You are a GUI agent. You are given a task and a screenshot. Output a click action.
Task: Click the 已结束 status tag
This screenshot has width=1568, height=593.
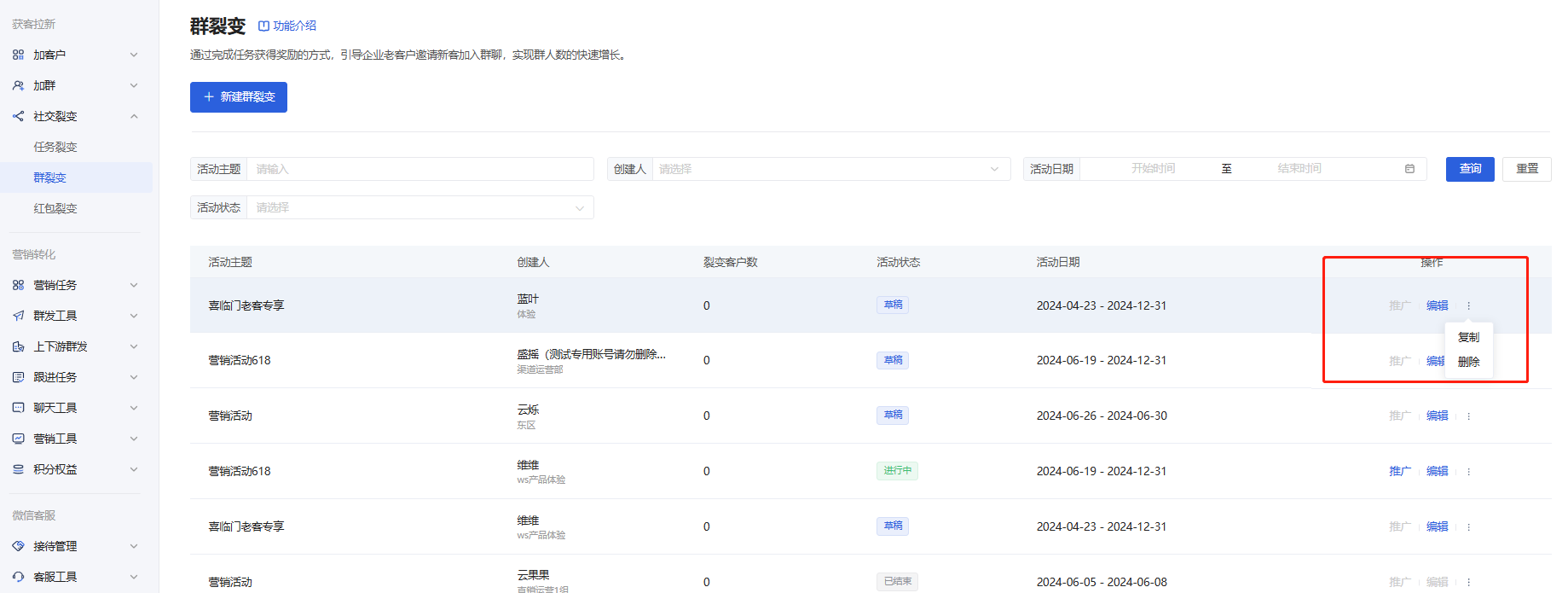point(897,582)
